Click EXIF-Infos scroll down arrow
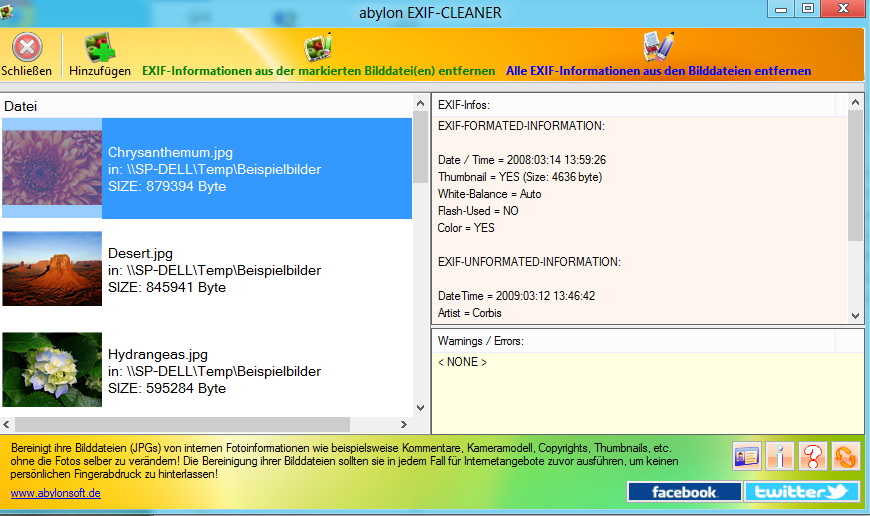Screen dimensions: 870x516 855,316
